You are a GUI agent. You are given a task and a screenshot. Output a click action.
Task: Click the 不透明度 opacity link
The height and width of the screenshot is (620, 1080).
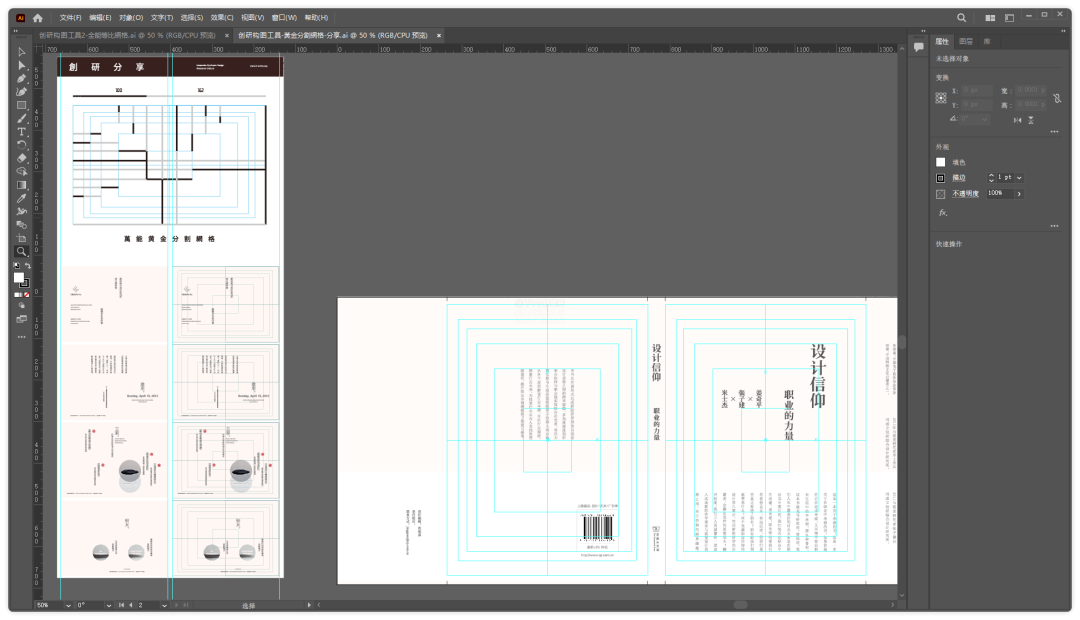click(x=965, y=193)
